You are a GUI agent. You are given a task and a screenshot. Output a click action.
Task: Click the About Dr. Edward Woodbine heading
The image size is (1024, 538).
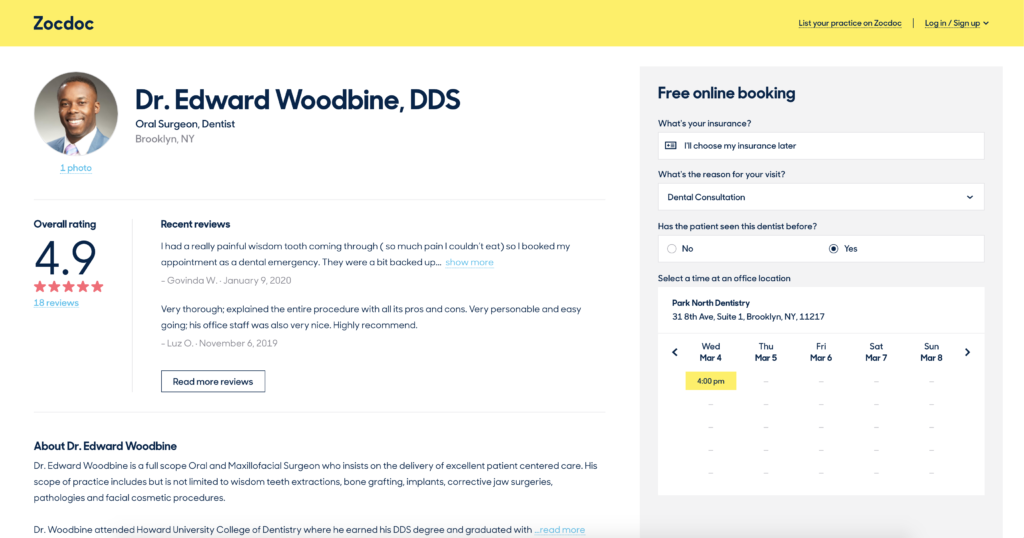105,447
